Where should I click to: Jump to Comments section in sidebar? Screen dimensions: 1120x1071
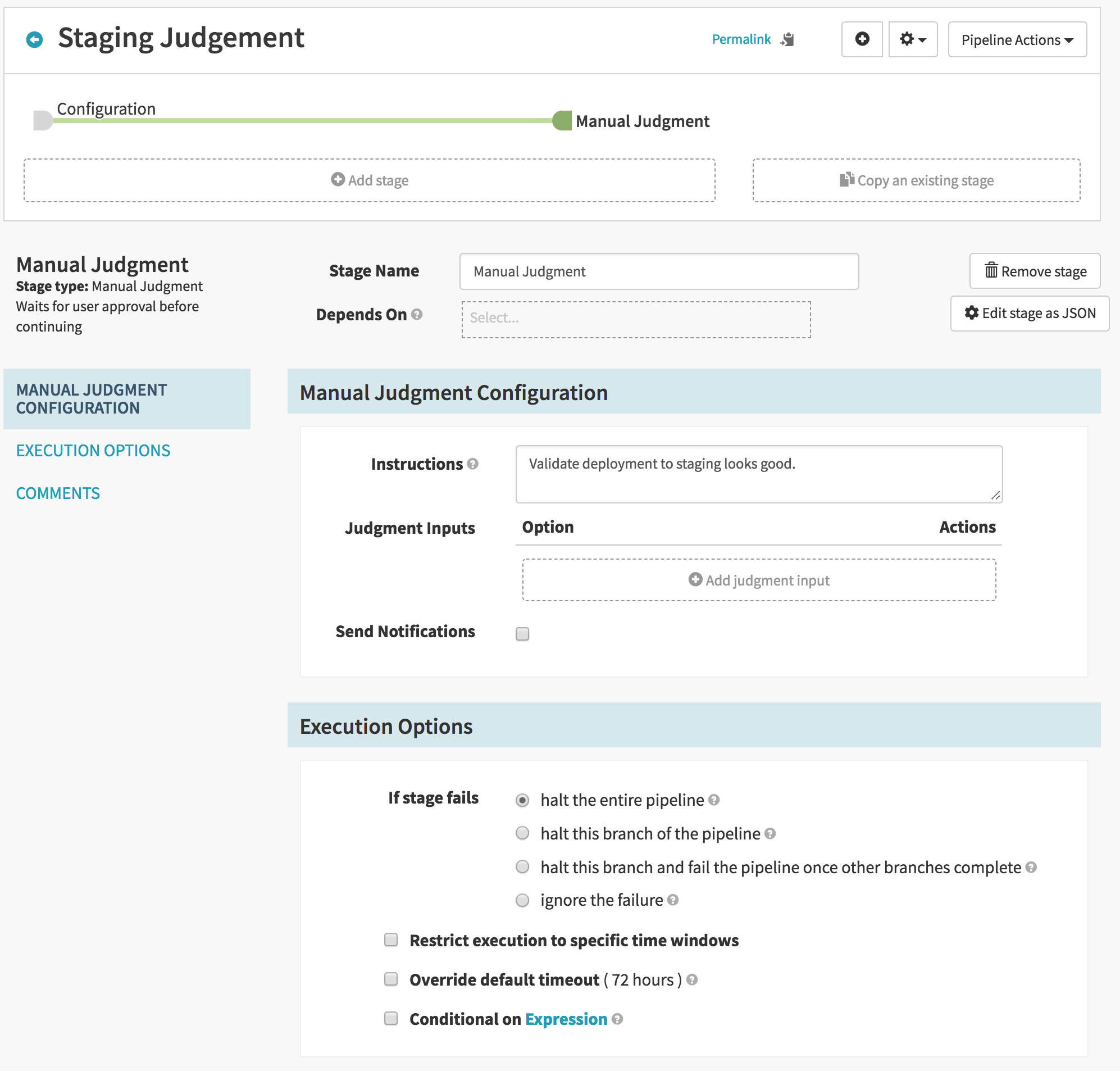(58, 493)
